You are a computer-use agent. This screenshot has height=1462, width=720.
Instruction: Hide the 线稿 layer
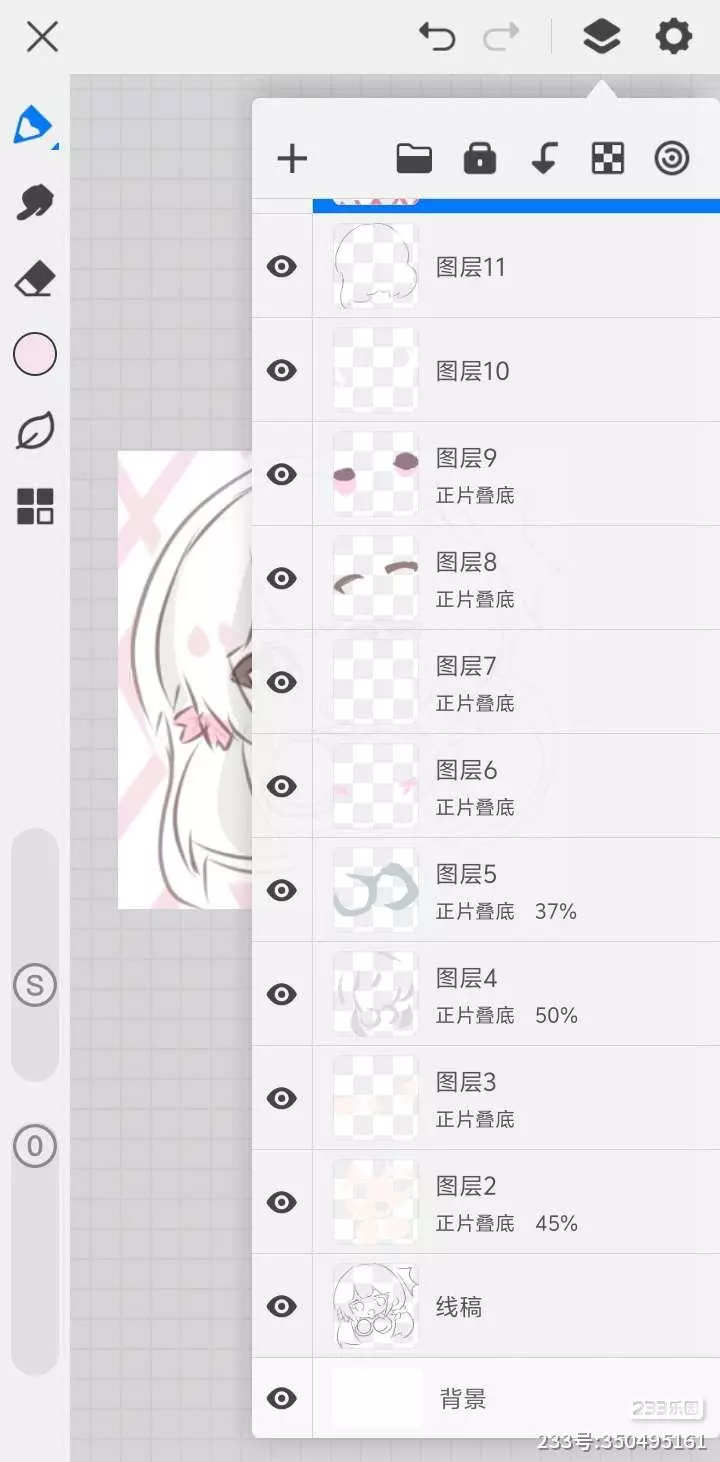coord(282,1306)
